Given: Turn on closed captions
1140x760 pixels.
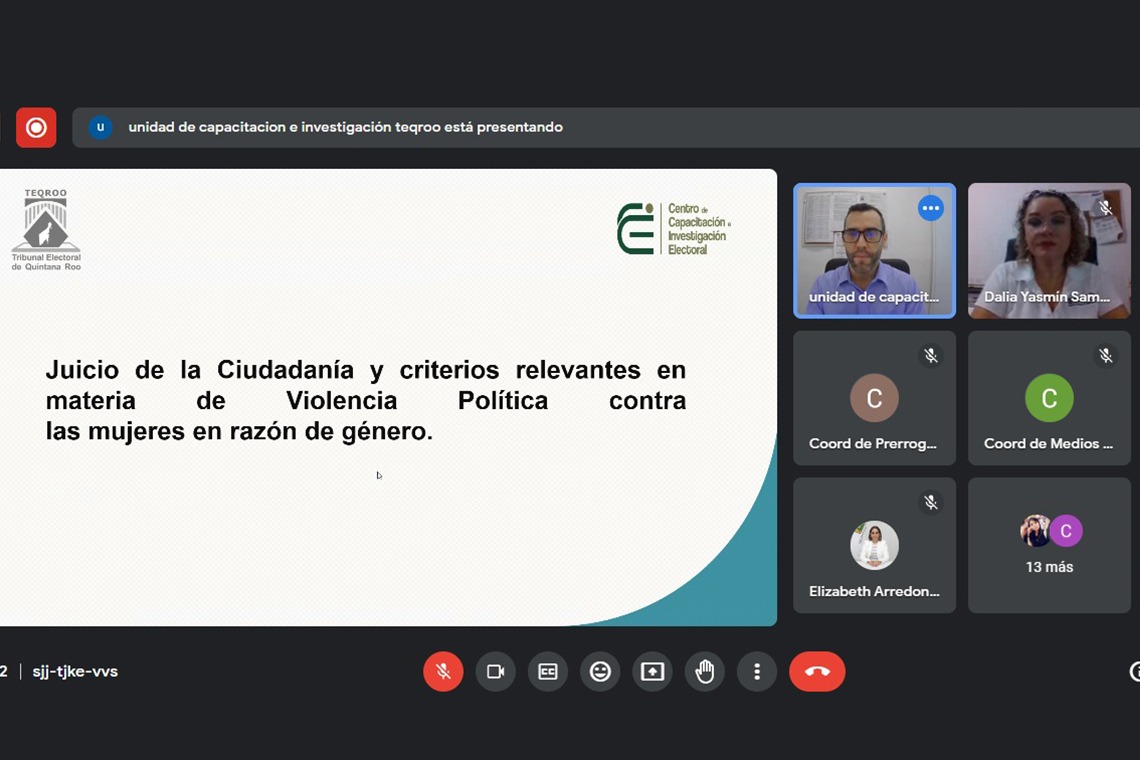Looking at the screenshot, I should click(548, 672).
